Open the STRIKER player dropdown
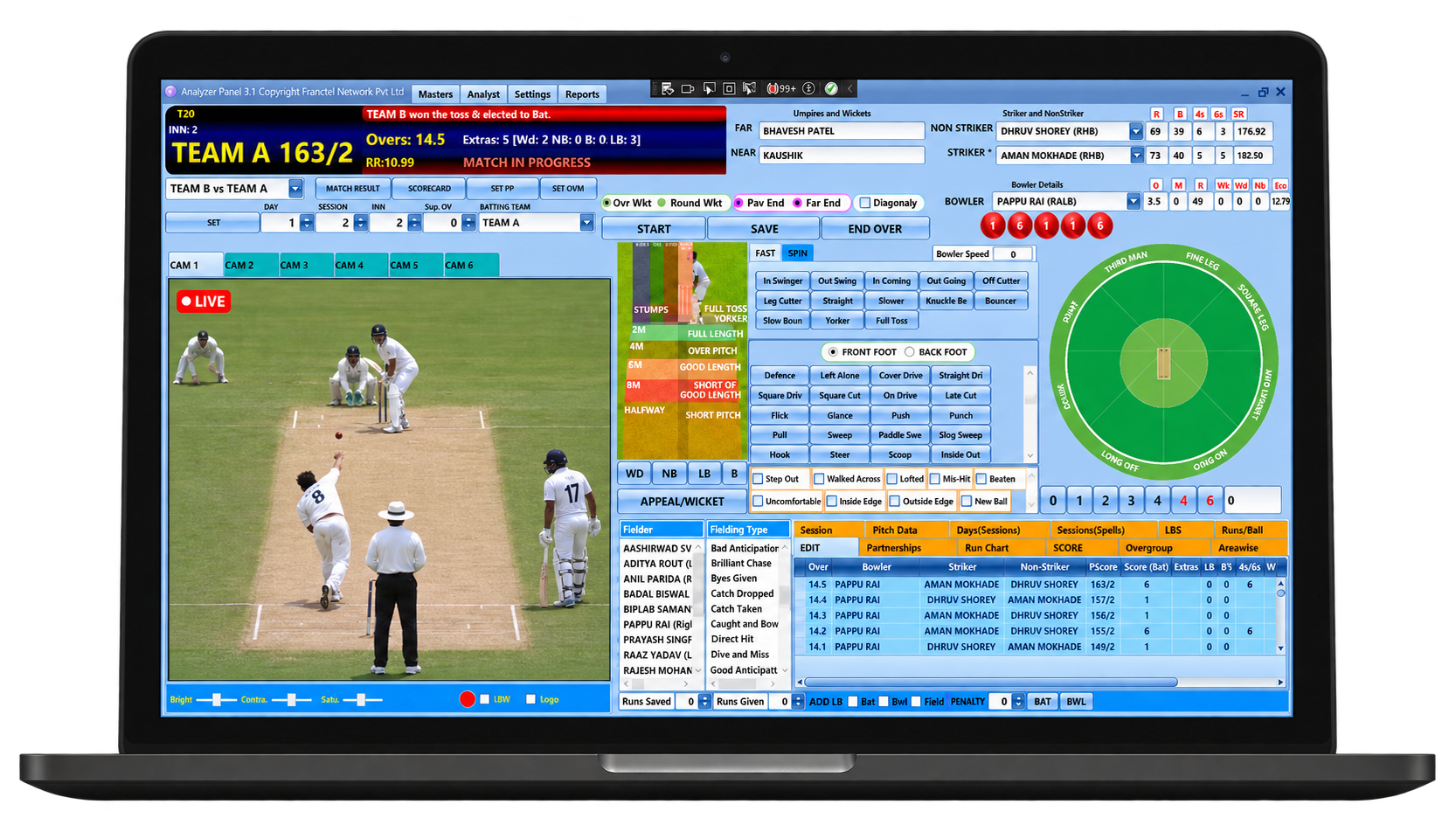Screen dimensions: 1456x825 [x=1136, y=156]
